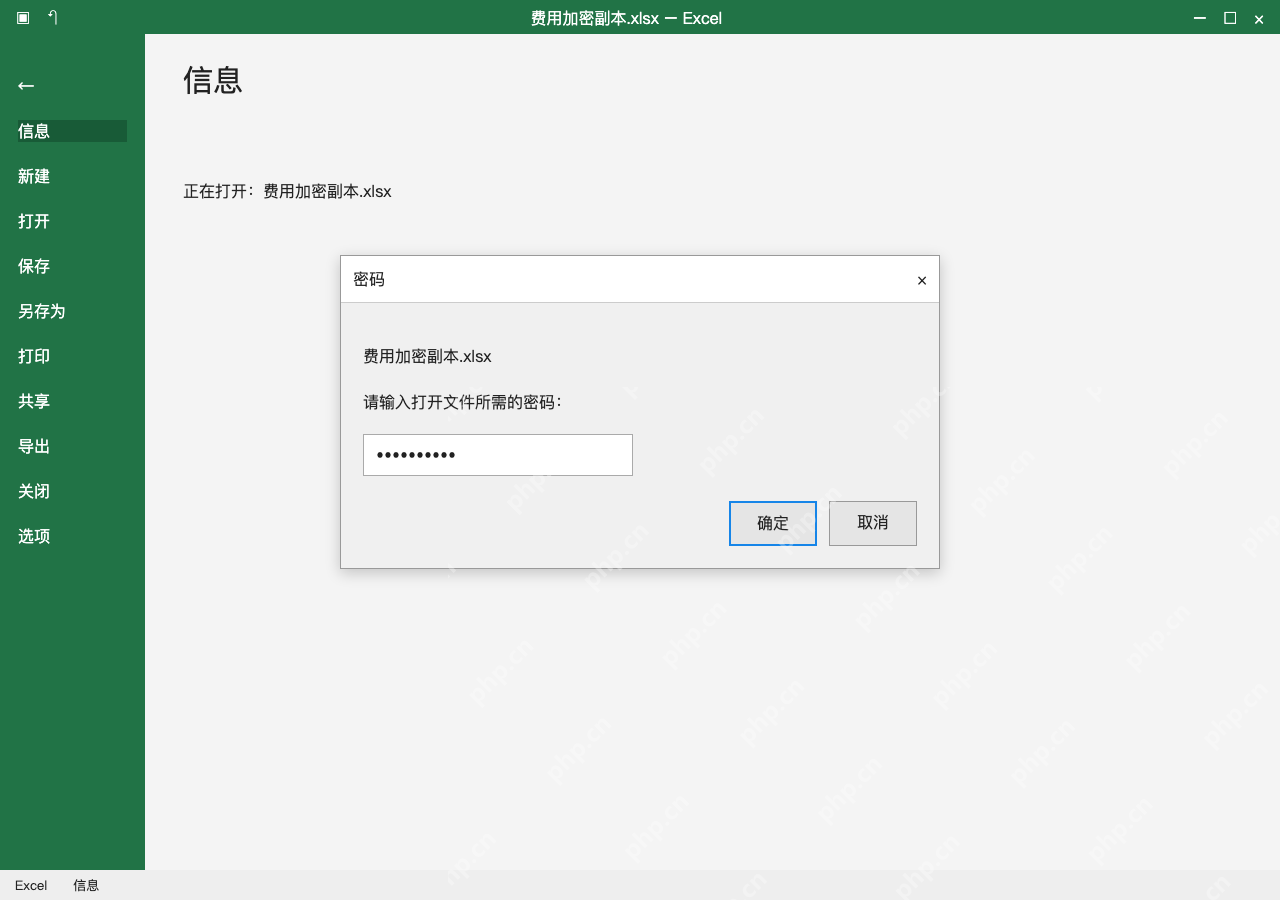This screenshot has height=900, width=1280.
Task: Select 信息 in the sidebar menu
Action: pos(72,131)
